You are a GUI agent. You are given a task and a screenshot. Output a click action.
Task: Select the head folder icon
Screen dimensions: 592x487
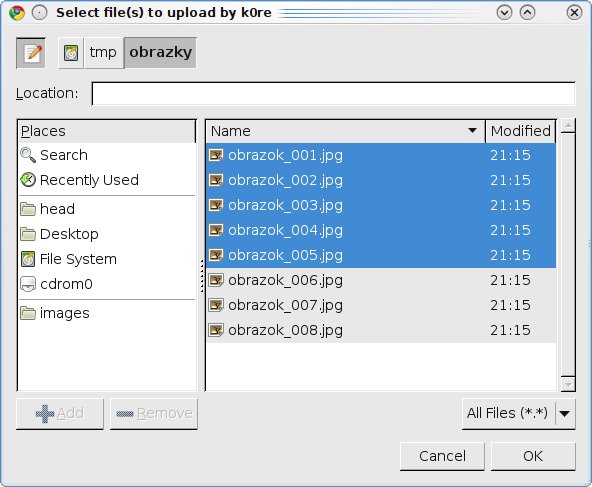28,209
